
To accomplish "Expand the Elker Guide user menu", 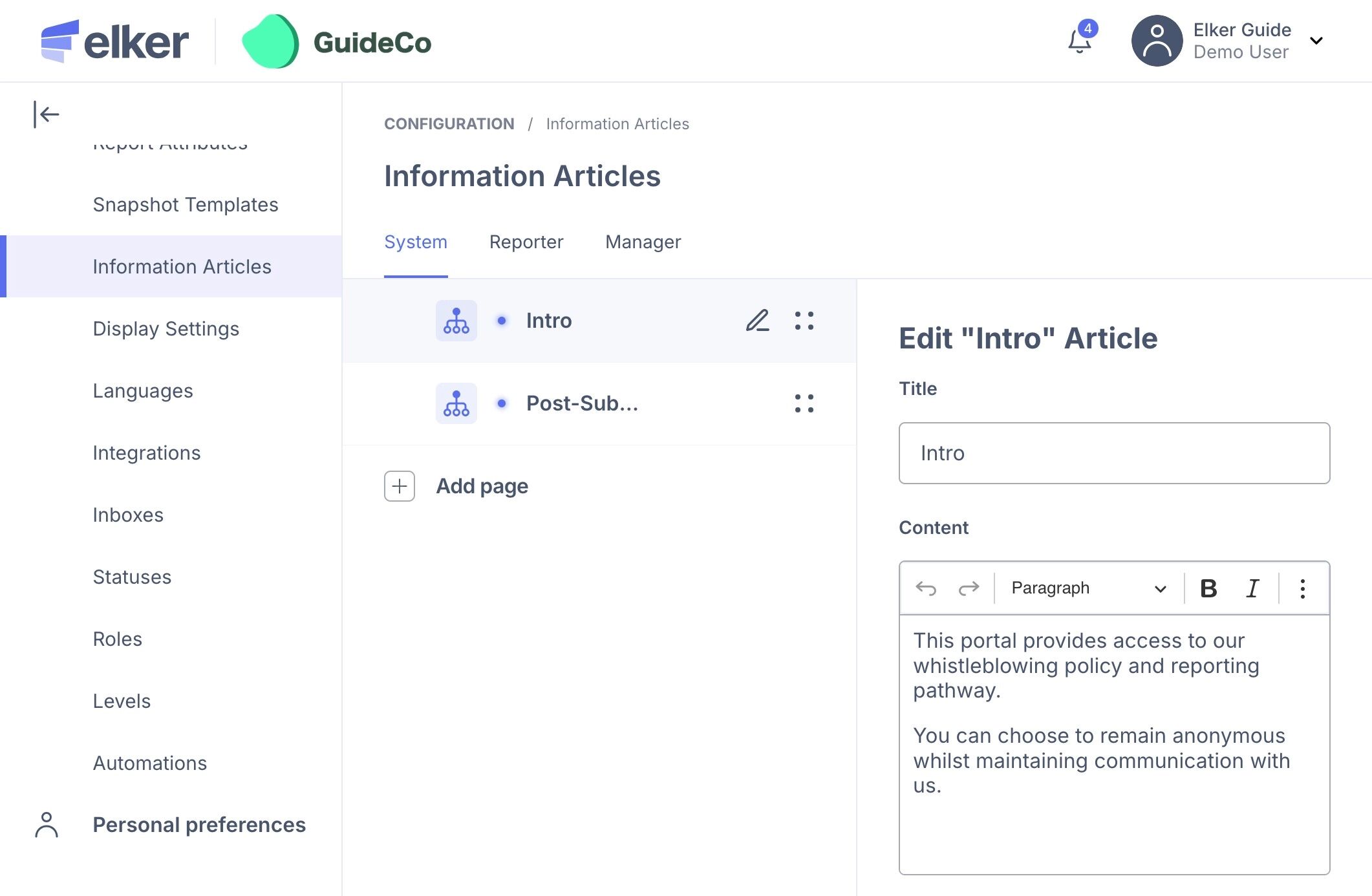I will (x=1316, y=41).
